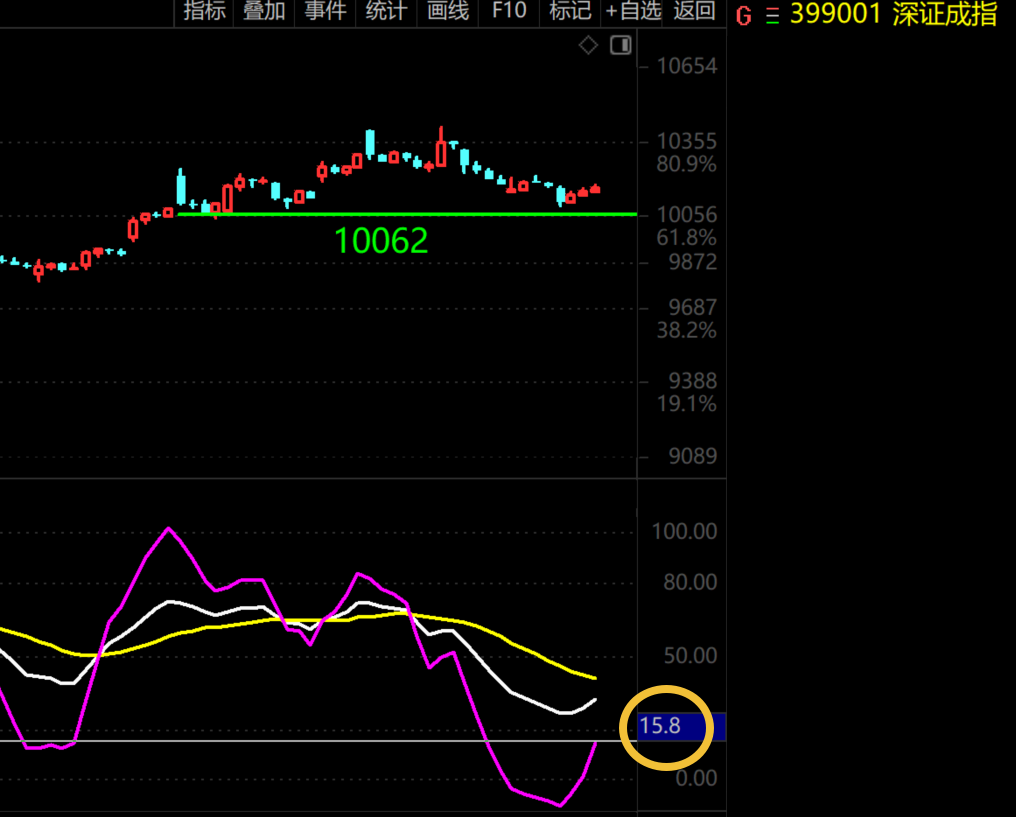
Task: Click the 80.9% retracement label
Action: (687, 165)
